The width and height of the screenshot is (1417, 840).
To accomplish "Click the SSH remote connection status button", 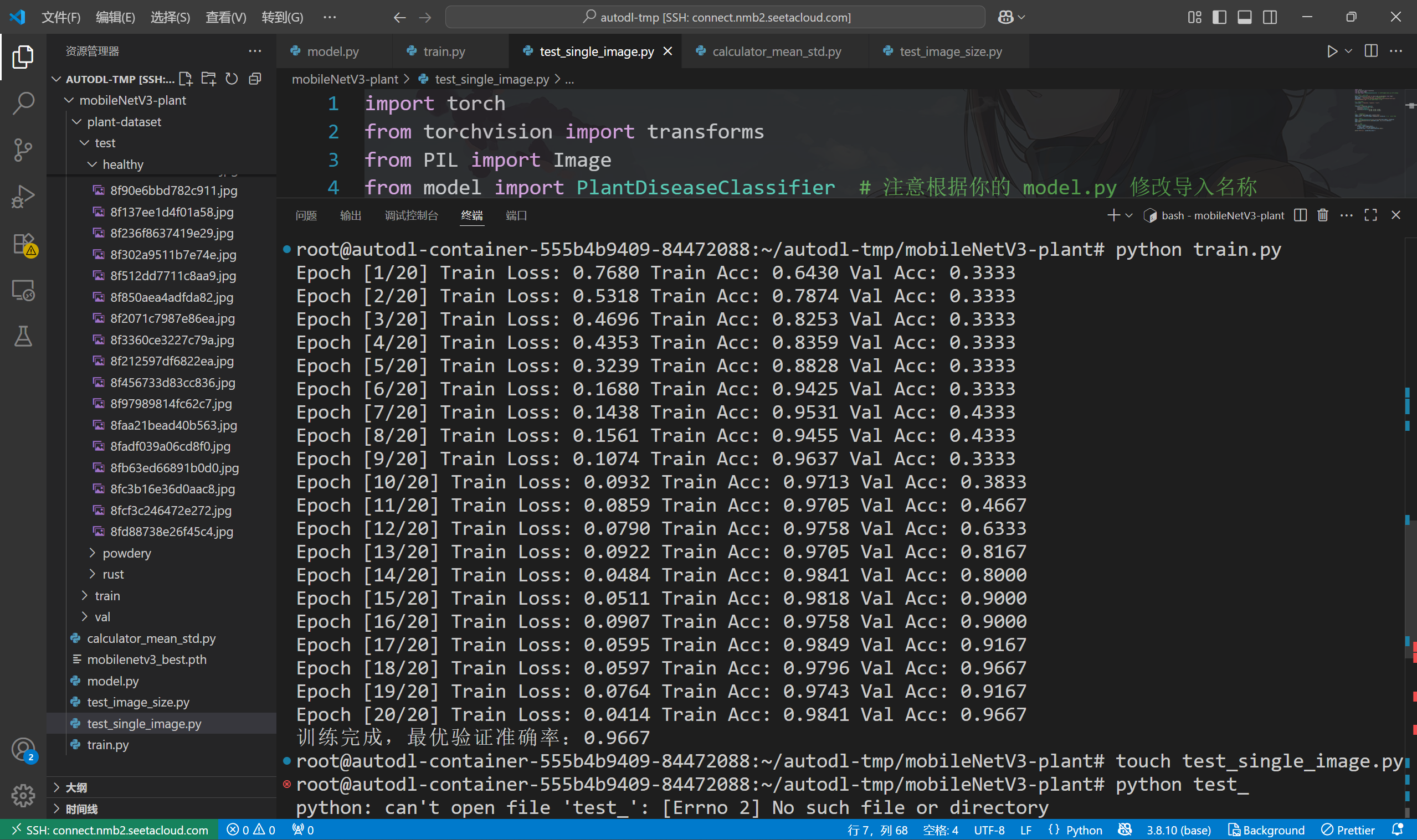I will pos(109,830).
